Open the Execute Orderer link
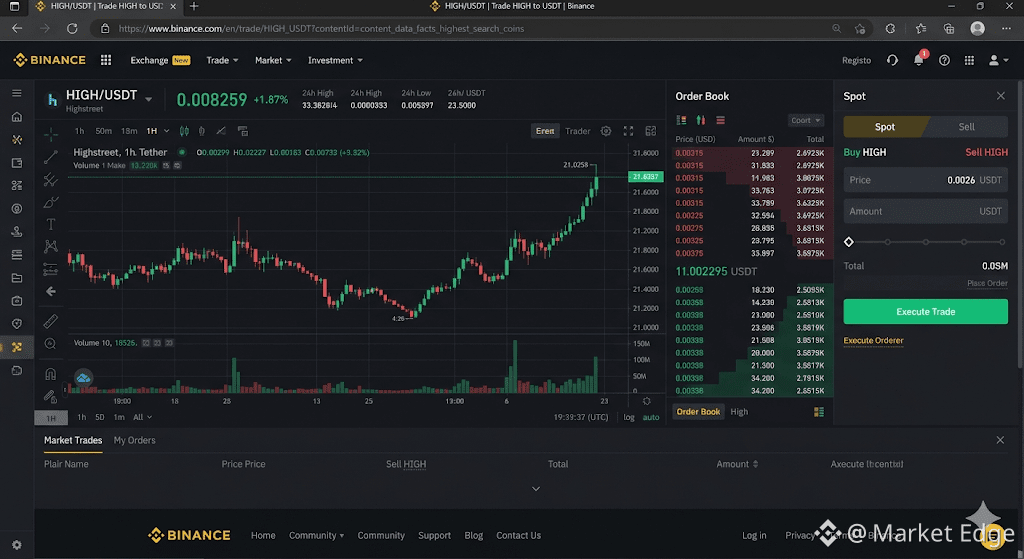The width and height of the screenshot is (1024, 559). click(x=873, y=340)
